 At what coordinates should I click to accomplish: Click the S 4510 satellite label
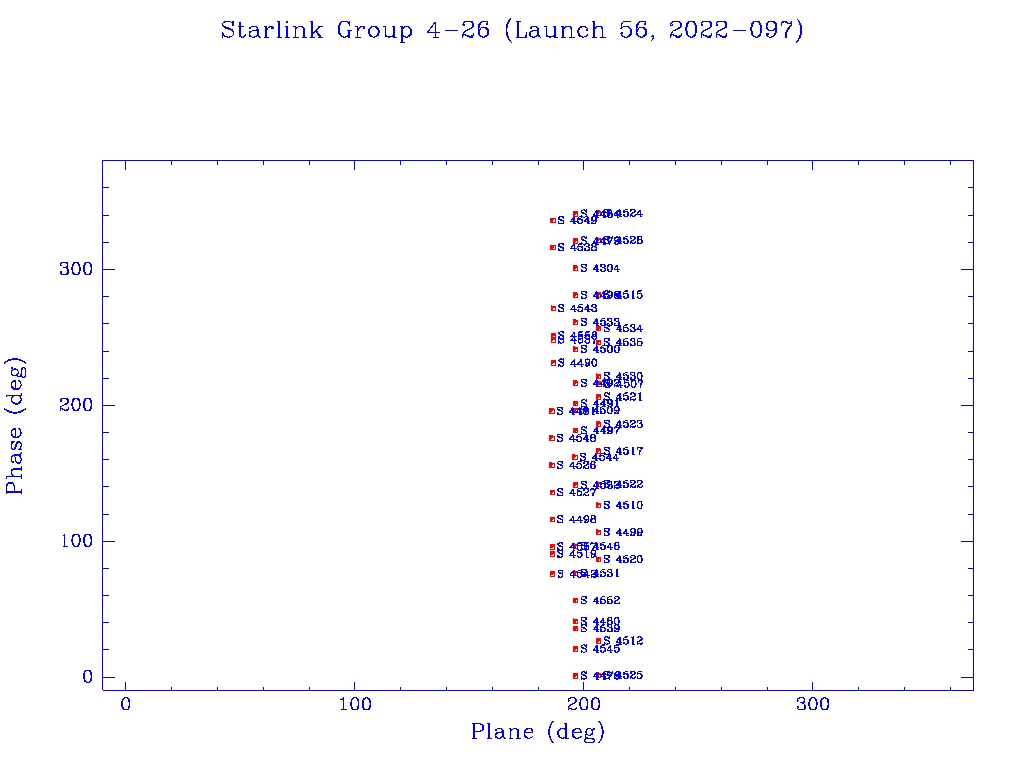[x=623, y=505]
